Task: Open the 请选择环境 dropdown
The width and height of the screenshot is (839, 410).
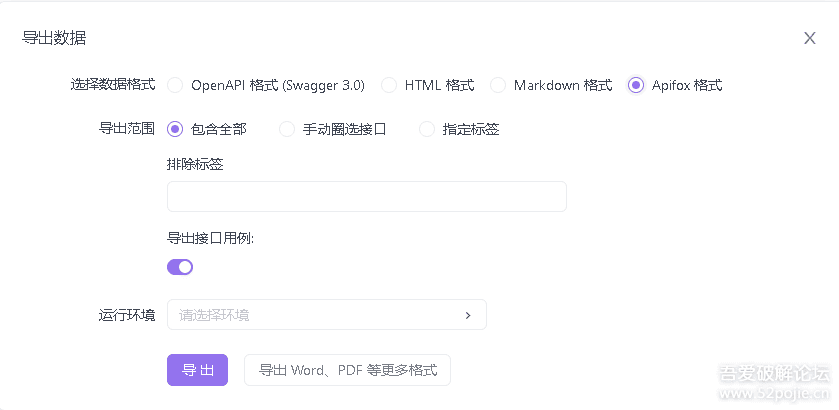Action: coord(327,315)
